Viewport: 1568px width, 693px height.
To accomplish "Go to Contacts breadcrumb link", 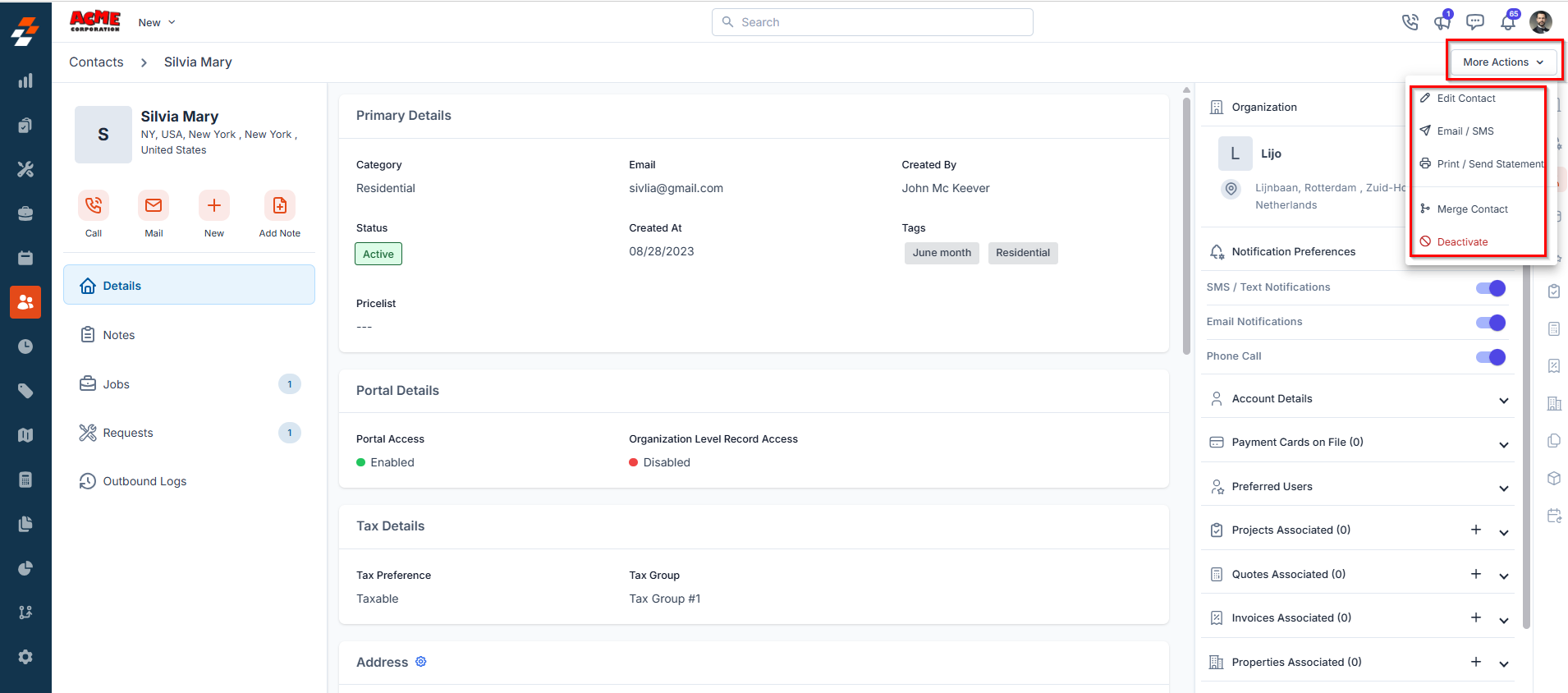I will [96, 62].
